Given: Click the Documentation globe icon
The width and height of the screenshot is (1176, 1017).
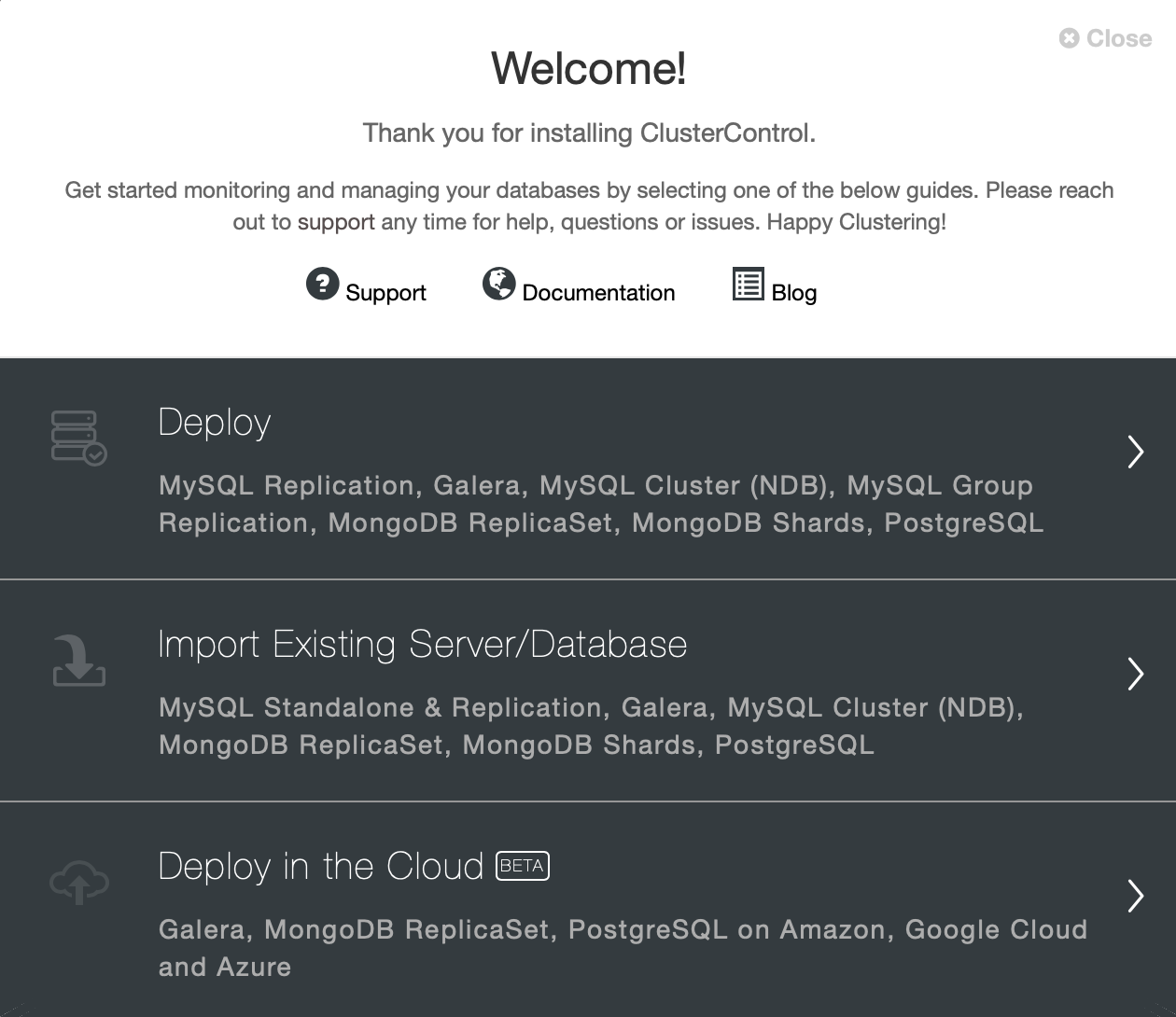Looking at the screenshot, I should [x=498, y=283].
